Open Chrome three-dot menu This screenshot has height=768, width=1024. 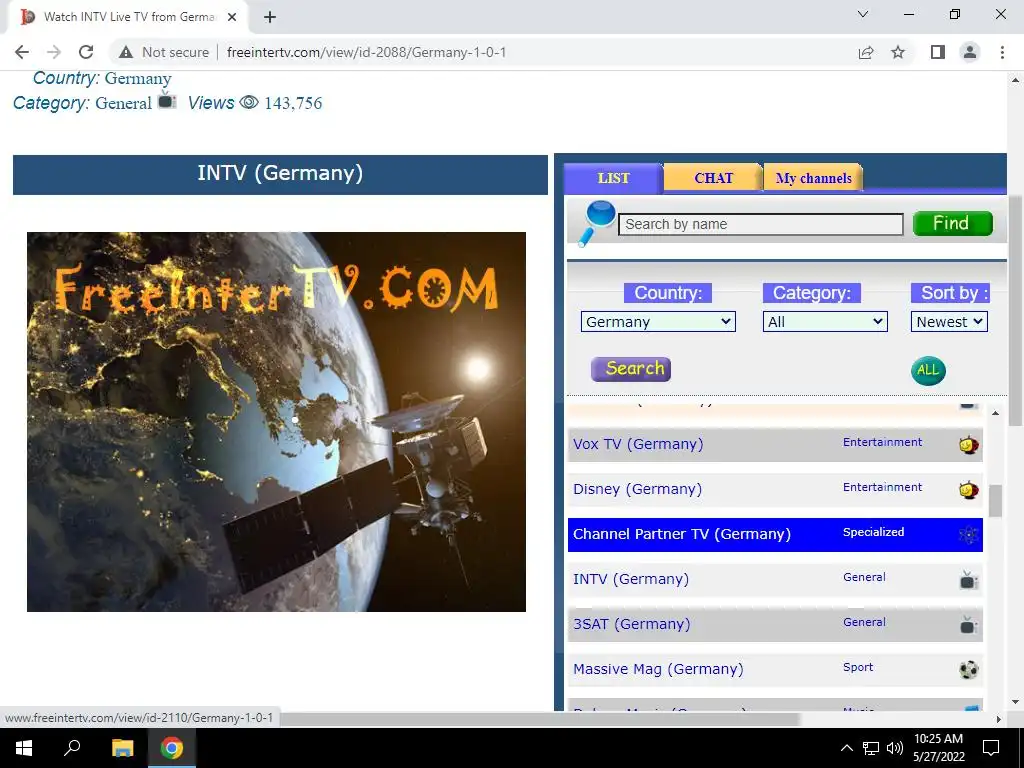tap(1002, 52)
